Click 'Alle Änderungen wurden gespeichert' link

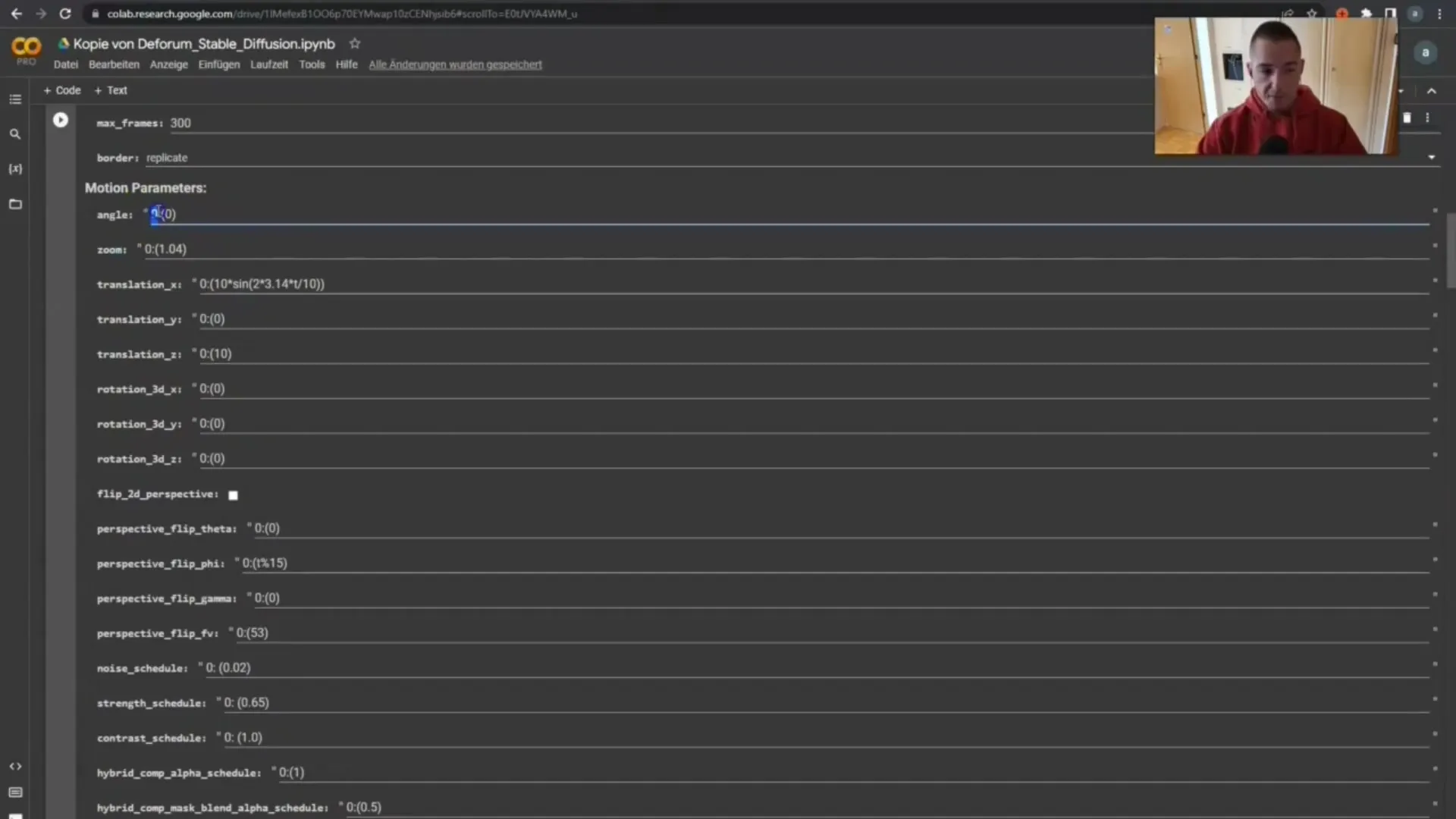click(455, 64)
